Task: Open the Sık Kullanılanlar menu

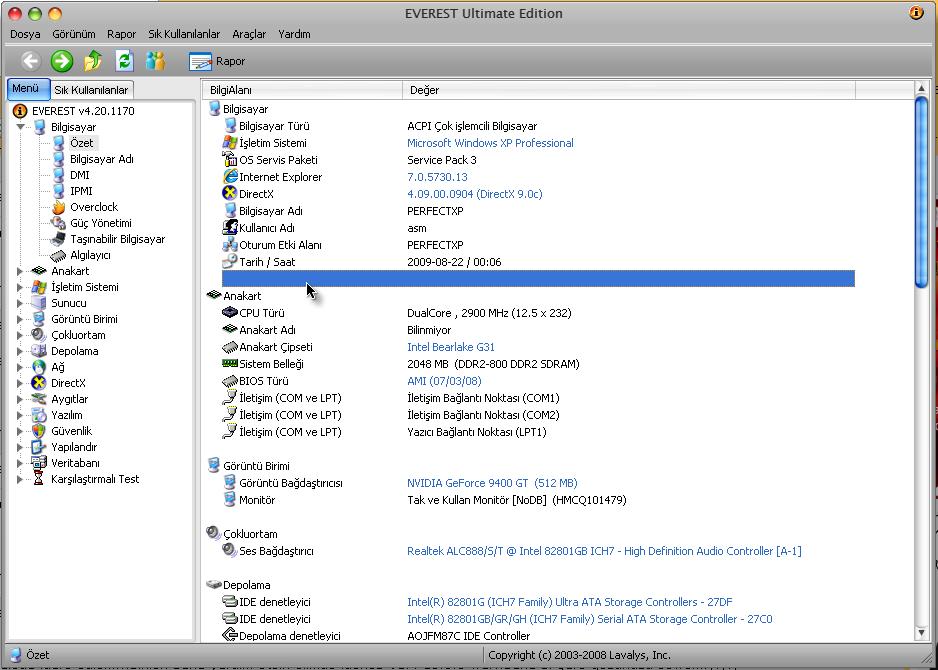Action: [184, 34]
